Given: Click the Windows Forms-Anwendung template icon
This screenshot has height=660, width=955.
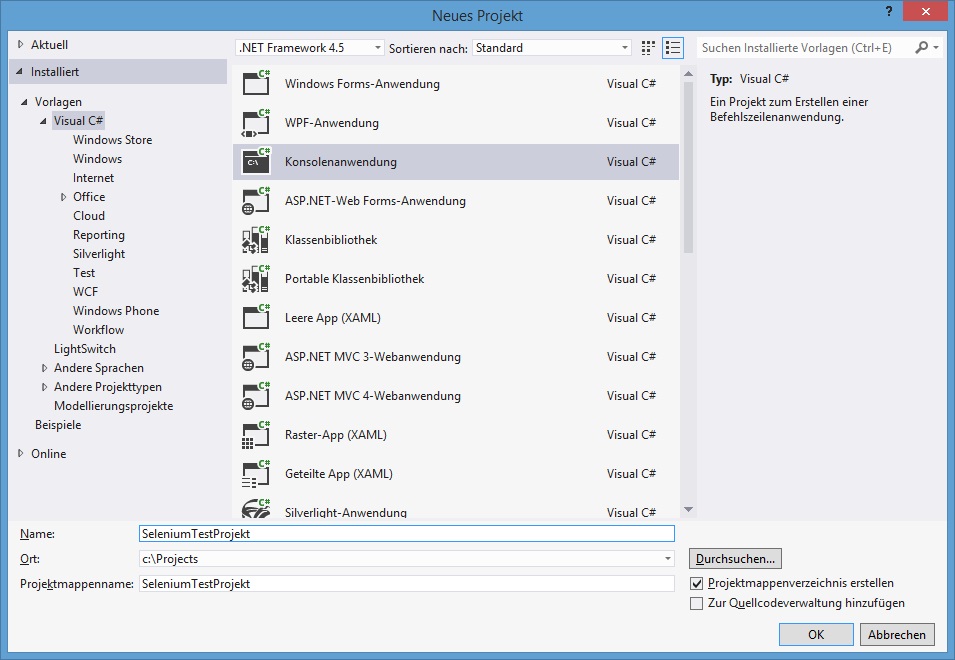Looking at the screenshot, I should tap(256, 83).
